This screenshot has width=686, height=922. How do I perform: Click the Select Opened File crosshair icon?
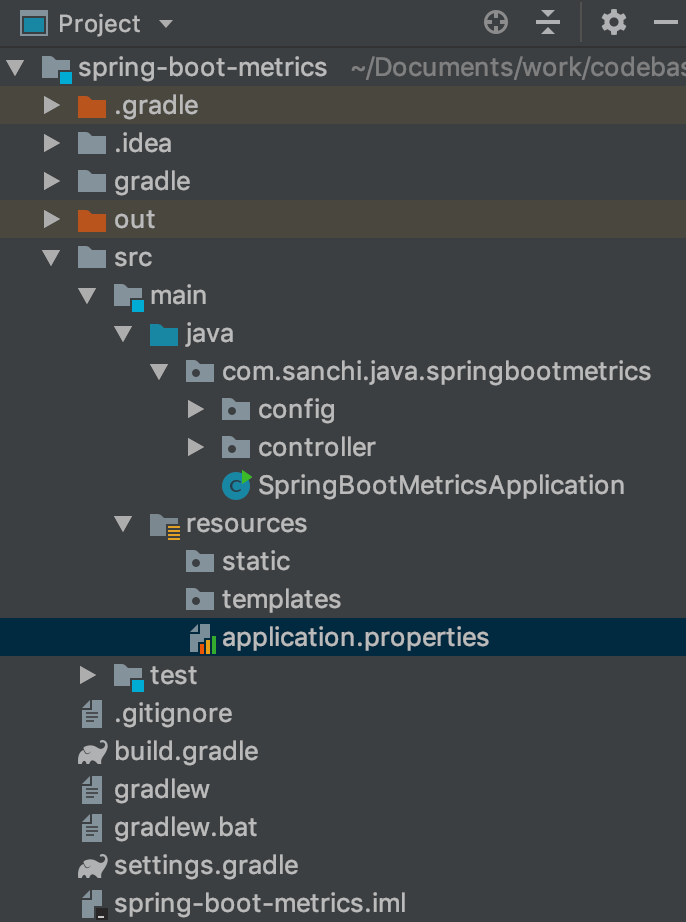pos(495,23)
